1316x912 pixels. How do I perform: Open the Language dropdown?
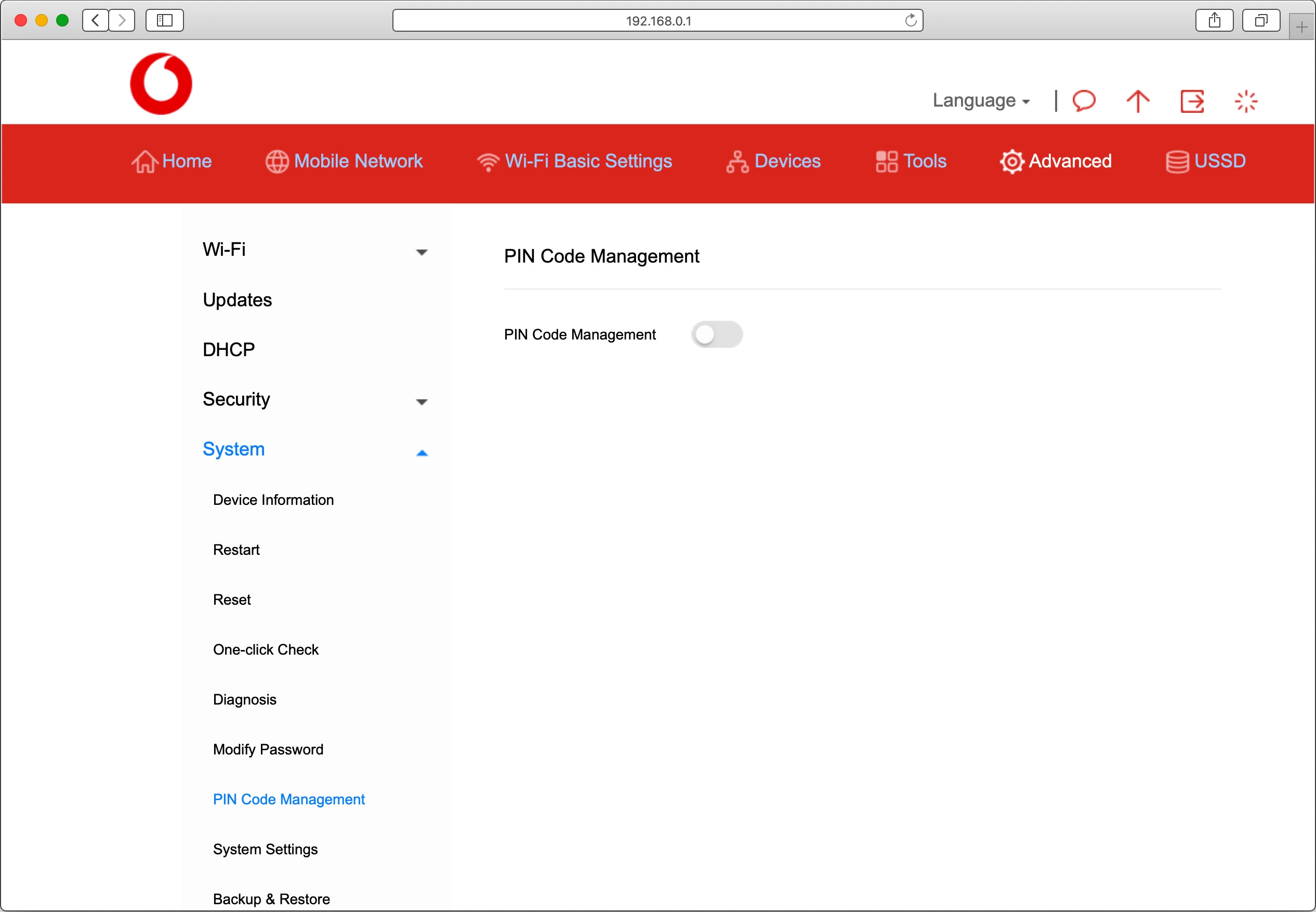[x=981, y=100]
